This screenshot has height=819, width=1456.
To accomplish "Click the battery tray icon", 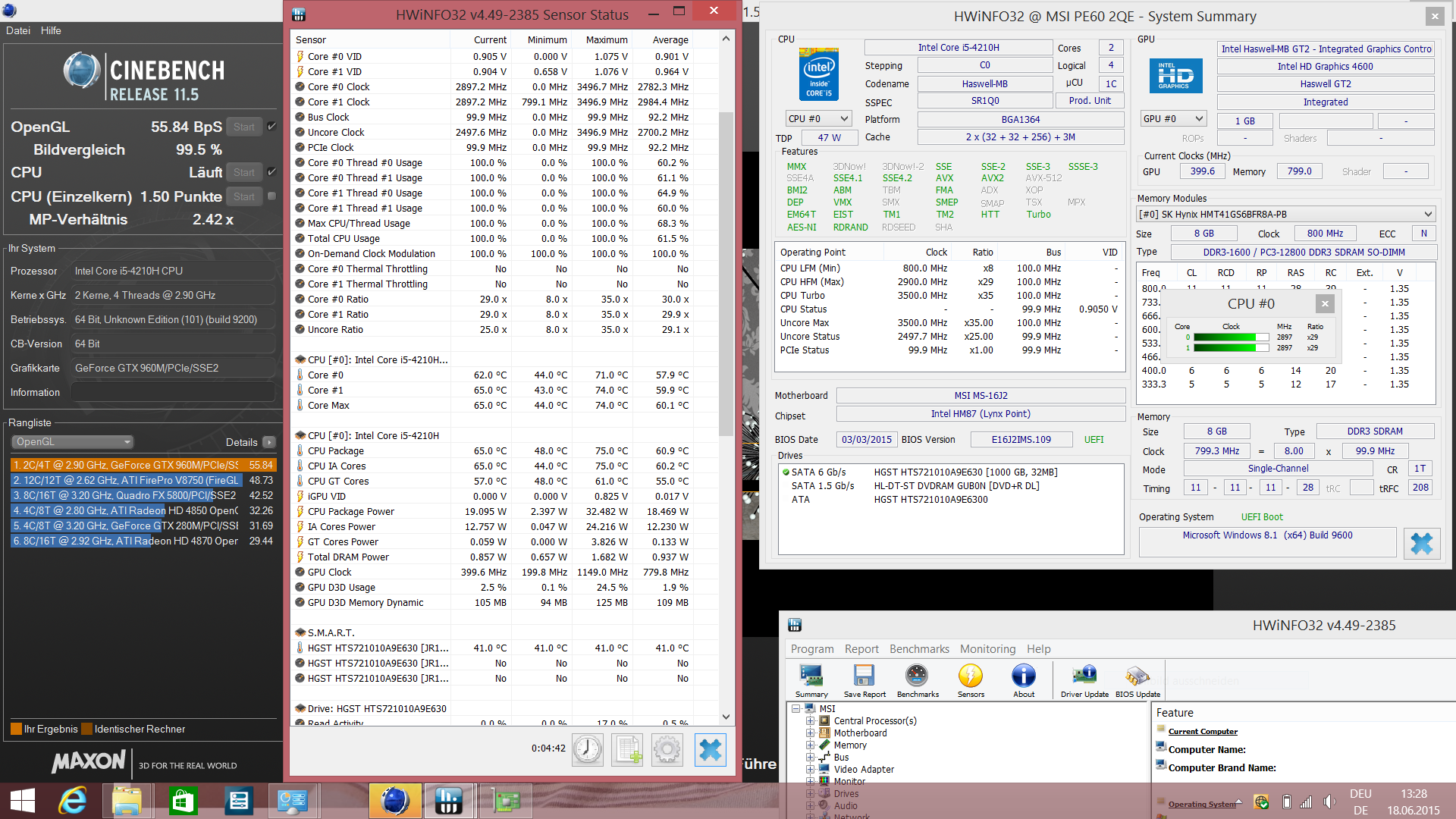I will point(1287,802).
